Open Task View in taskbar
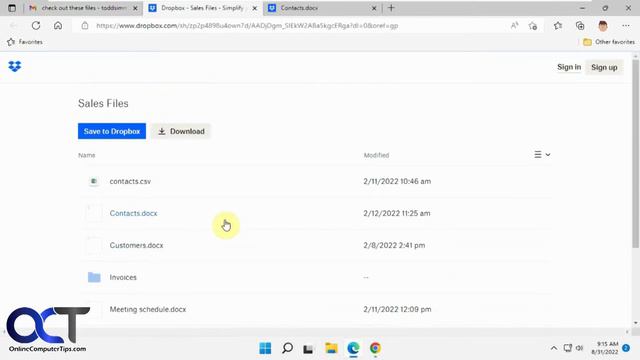 308,349
